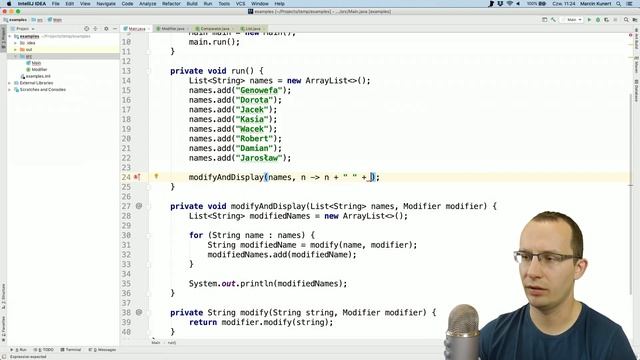Hide the Project panel with the minus icon
The image size is (640, 360).
coord(115,29)
